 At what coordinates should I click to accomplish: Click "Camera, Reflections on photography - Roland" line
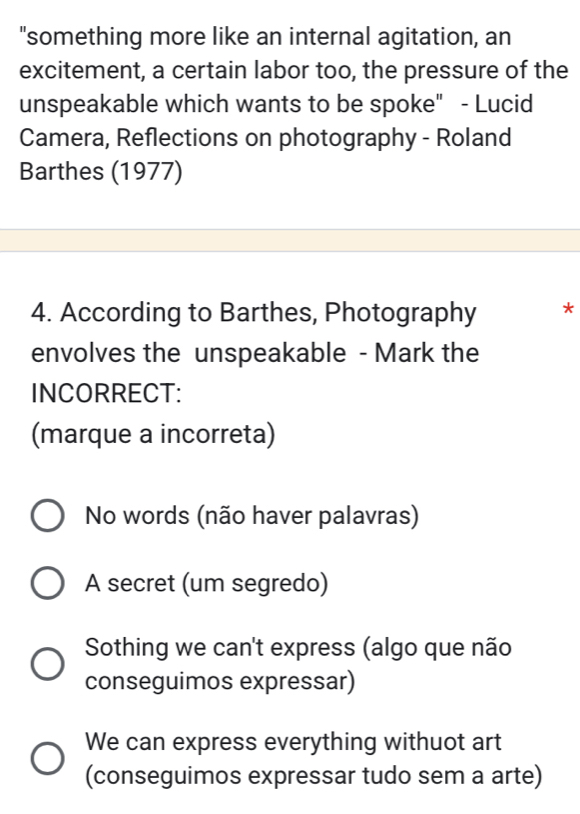pos(266,138)
